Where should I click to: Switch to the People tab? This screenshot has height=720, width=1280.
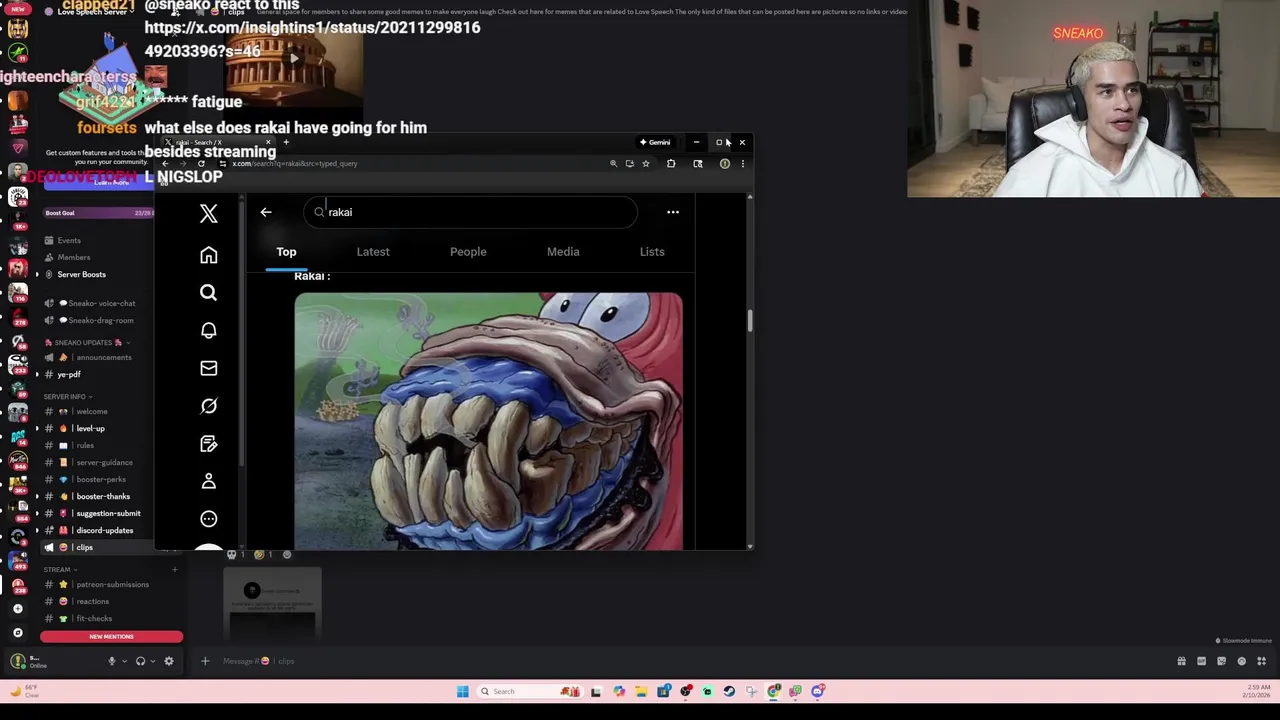468,252
